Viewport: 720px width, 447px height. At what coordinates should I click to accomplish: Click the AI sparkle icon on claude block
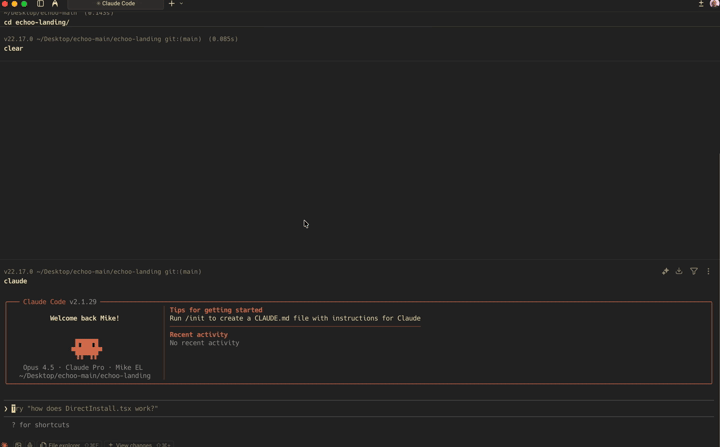[665, 272]
